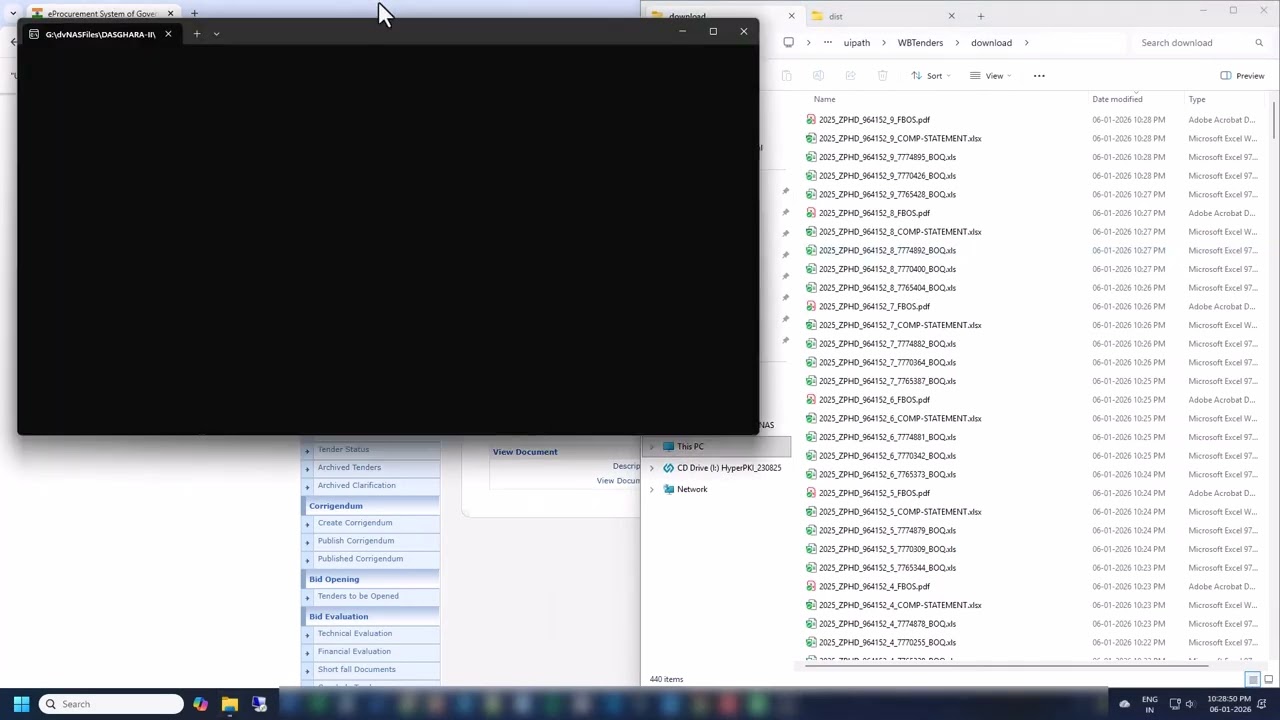The image size is (1280, 720).
Task: Switch to large thumbnails view icon
Action: 1268,679
